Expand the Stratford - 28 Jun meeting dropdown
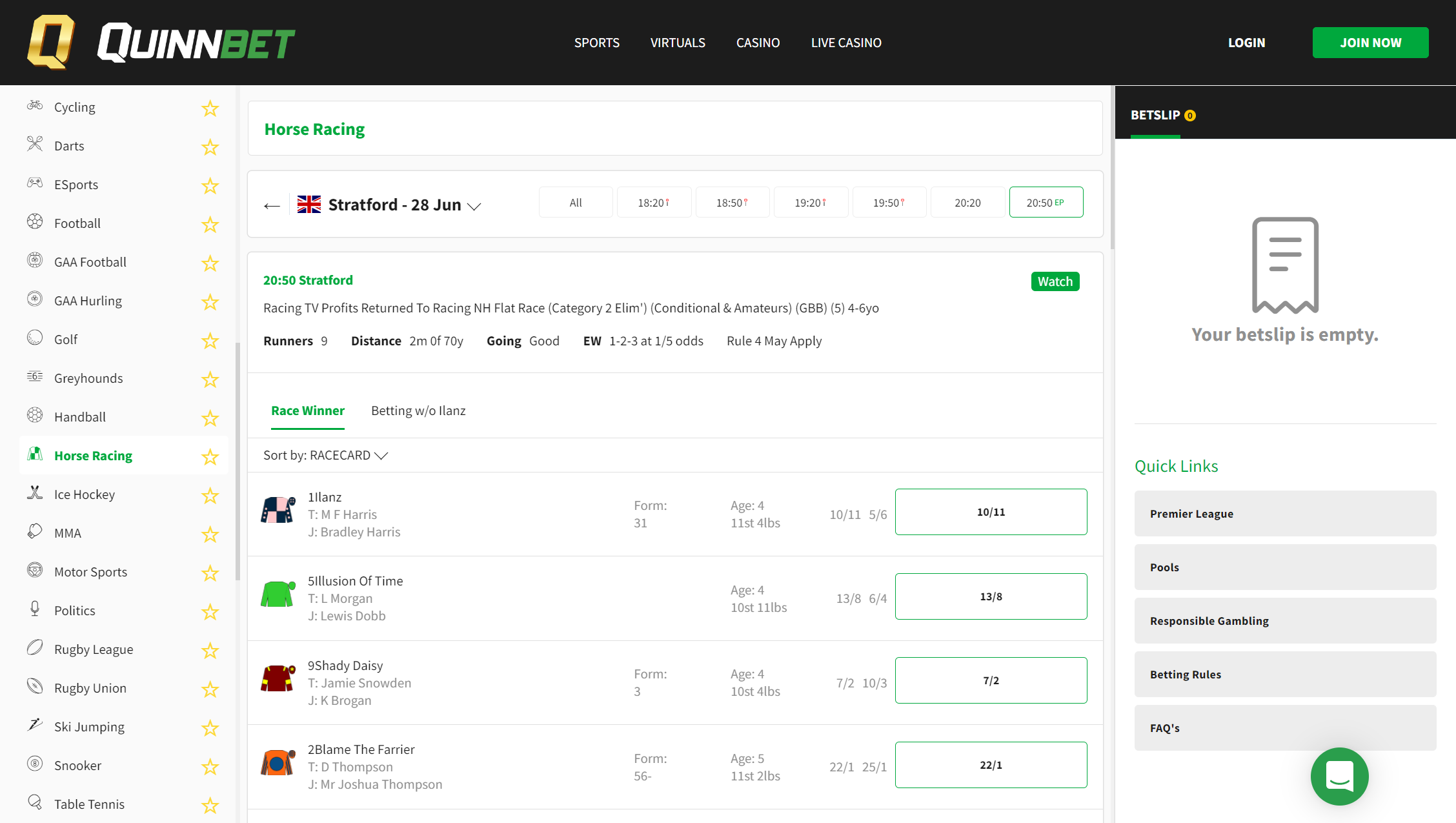Viewport: 1456px width, 823px height. pyautogui.click(x=474, y=206)
